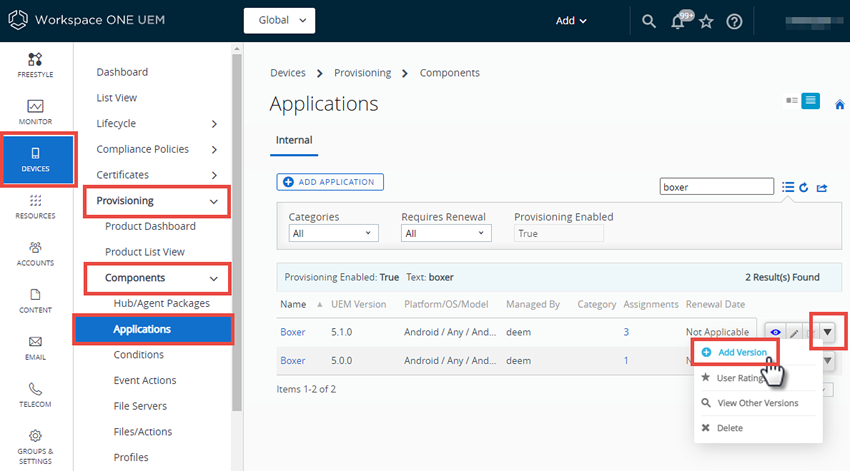The width and height of the screenshot is (850, 471).
Task: Open the saved pages star icon
Action: [706, 21]
